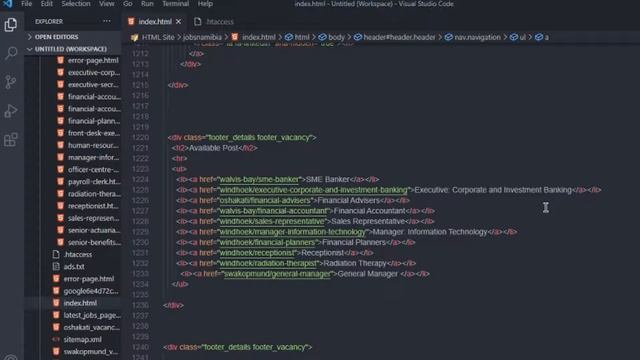Close the index.html tab
This screenshot has width=640, height=360.
pyautogui.click(x=178, y=22)
